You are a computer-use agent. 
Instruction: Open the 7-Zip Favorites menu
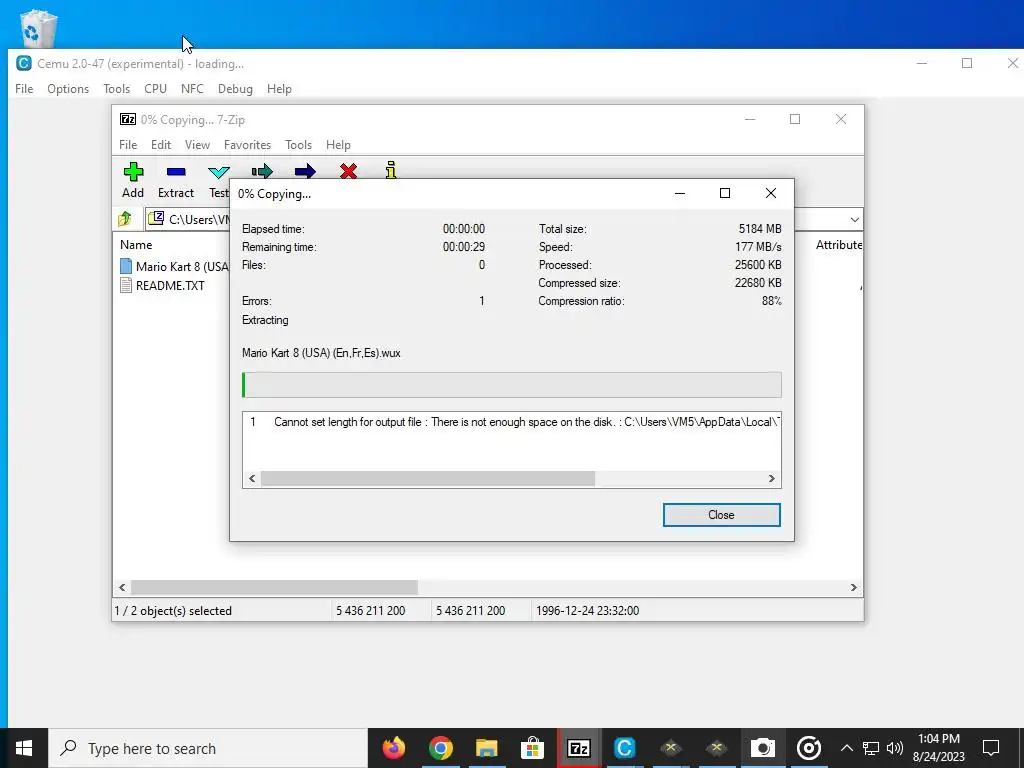[247, 145]
